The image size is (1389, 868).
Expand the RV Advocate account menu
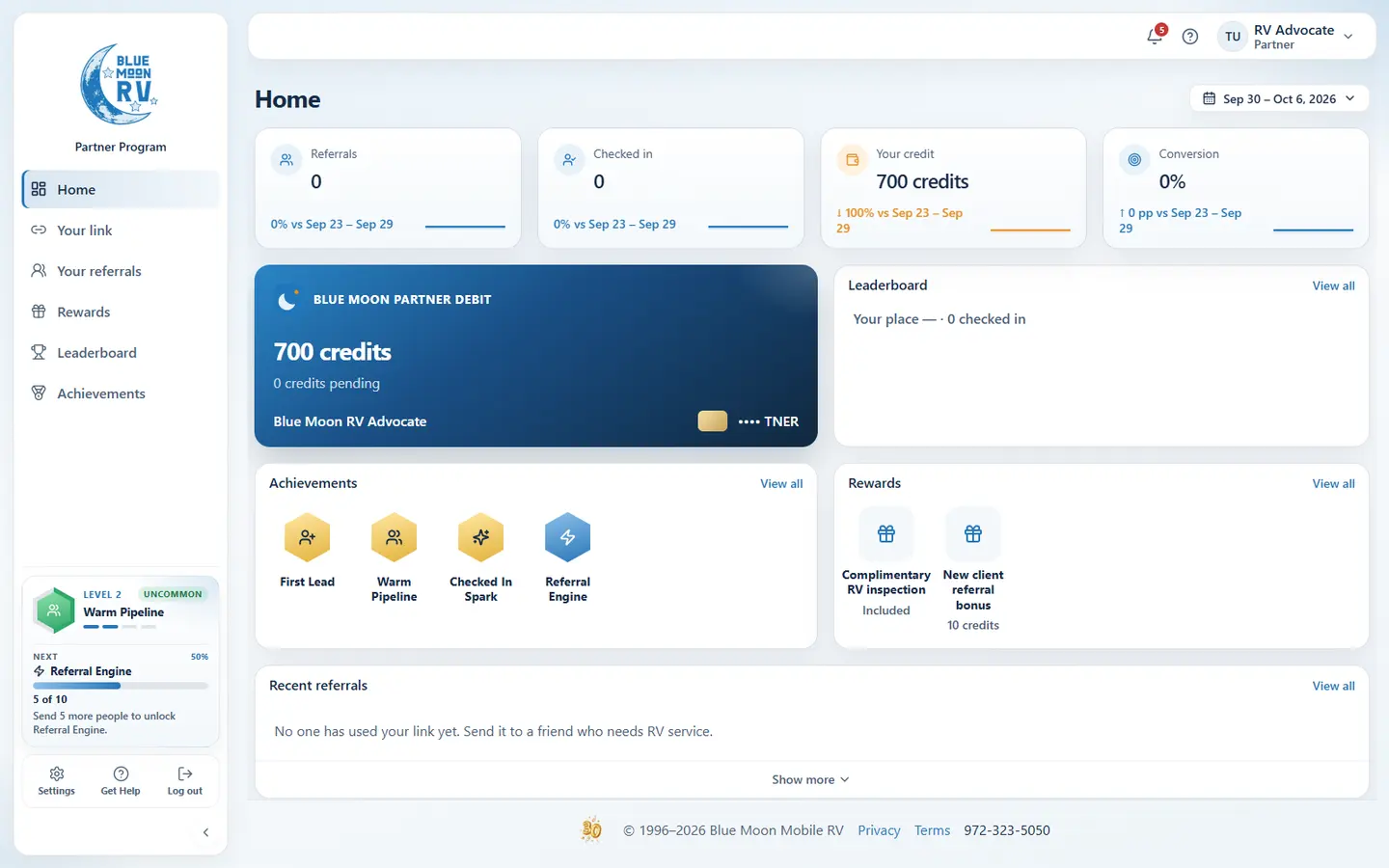coord(1288,37)
